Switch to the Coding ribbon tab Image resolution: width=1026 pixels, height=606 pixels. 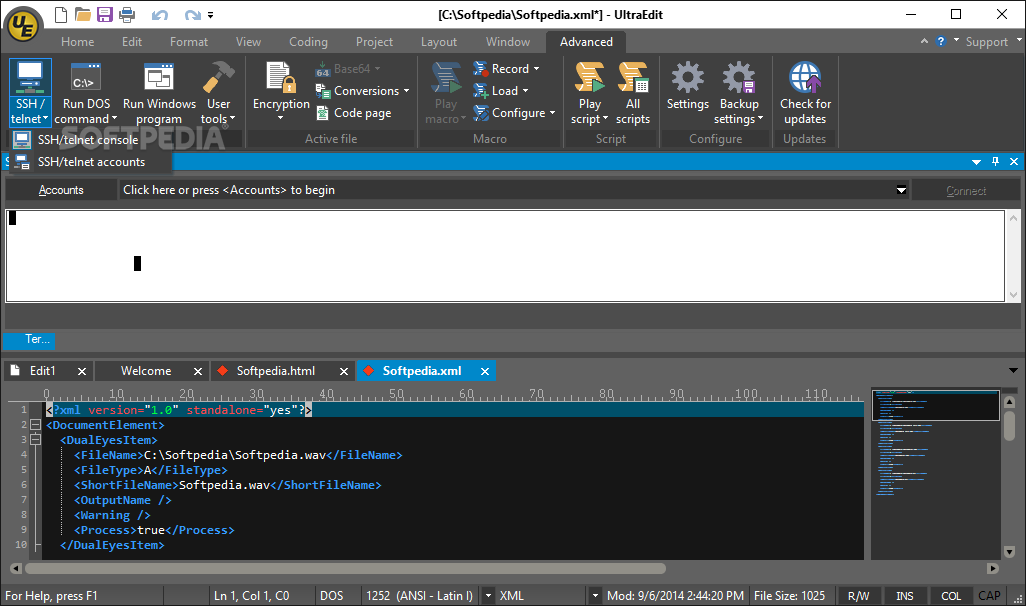point(308,42)
